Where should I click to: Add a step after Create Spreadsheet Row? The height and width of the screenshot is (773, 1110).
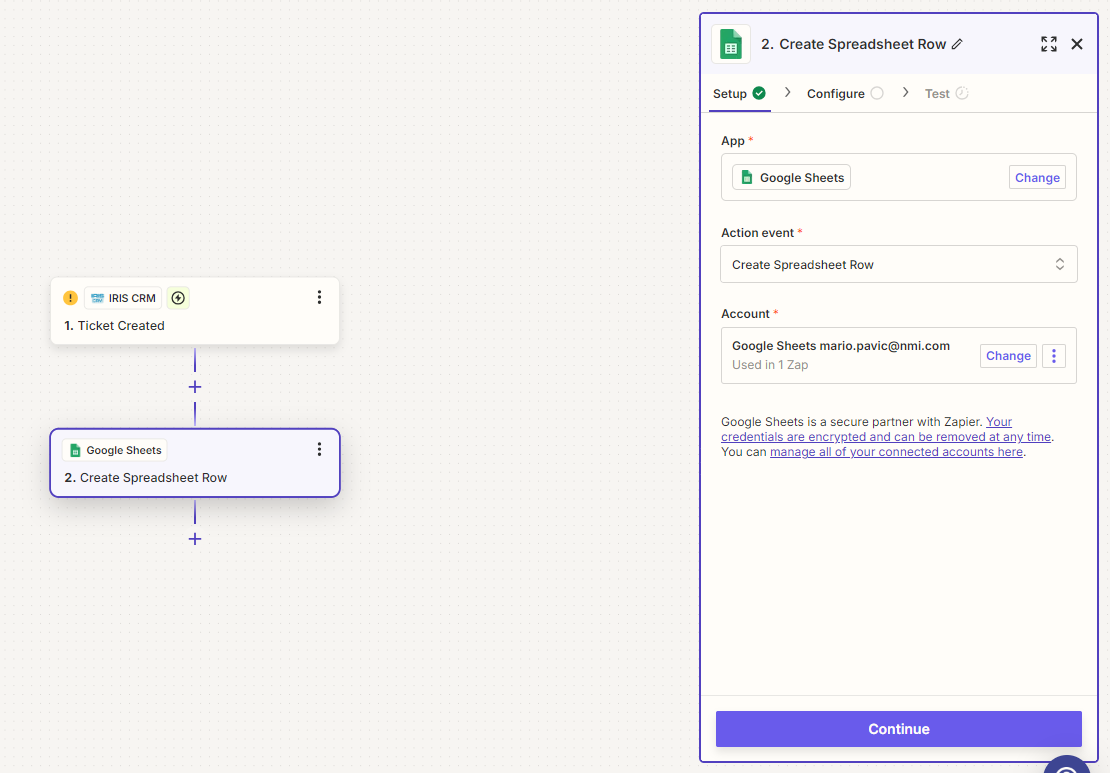pos(195,539)
